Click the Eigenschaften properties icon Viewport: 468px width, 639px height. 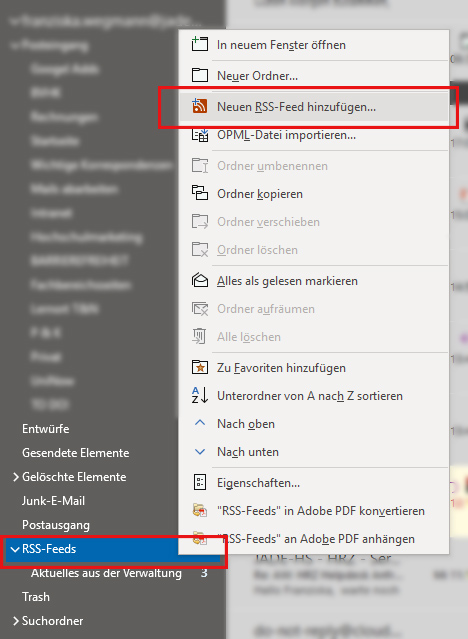point(200,483)
